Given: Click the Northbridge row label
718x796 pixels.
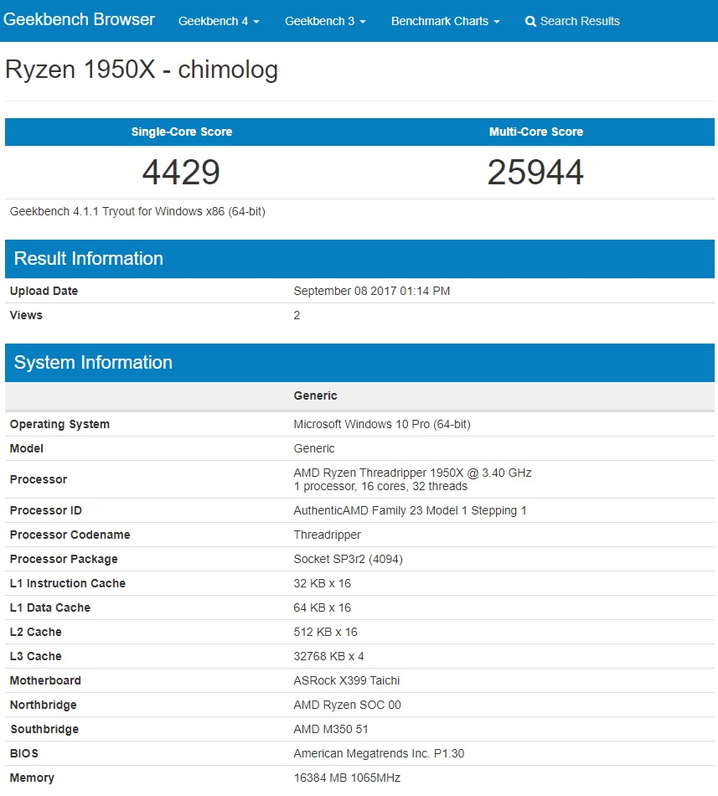Looking at the screenshot, I should [43, 705].
